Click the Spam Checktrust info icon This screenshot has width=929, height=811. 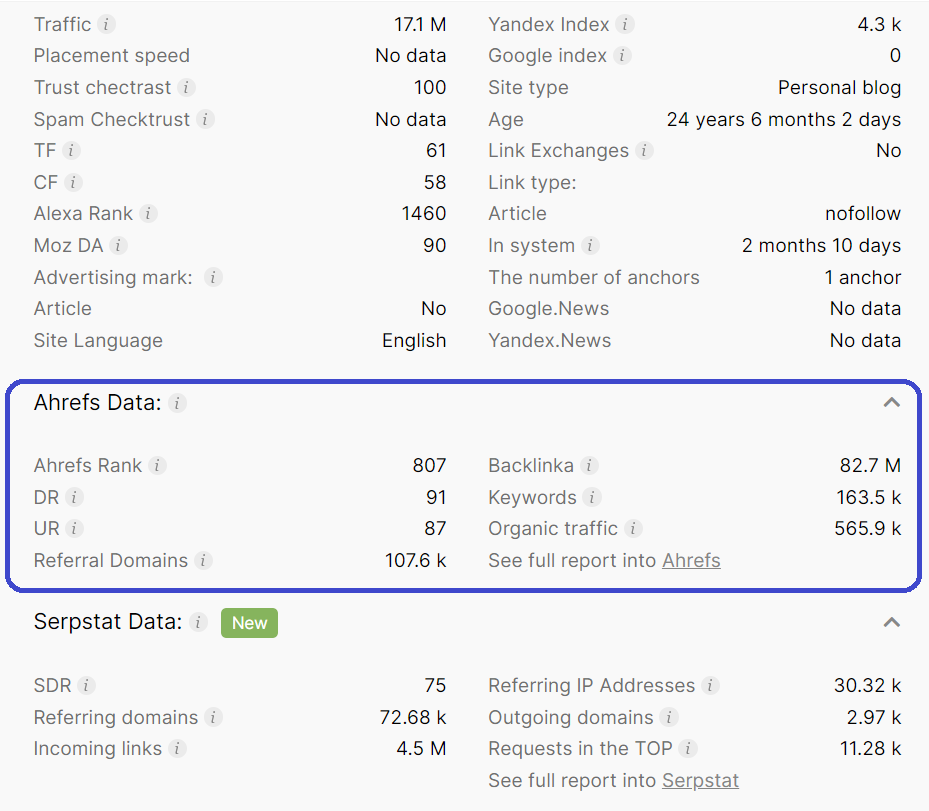(209, 119)
